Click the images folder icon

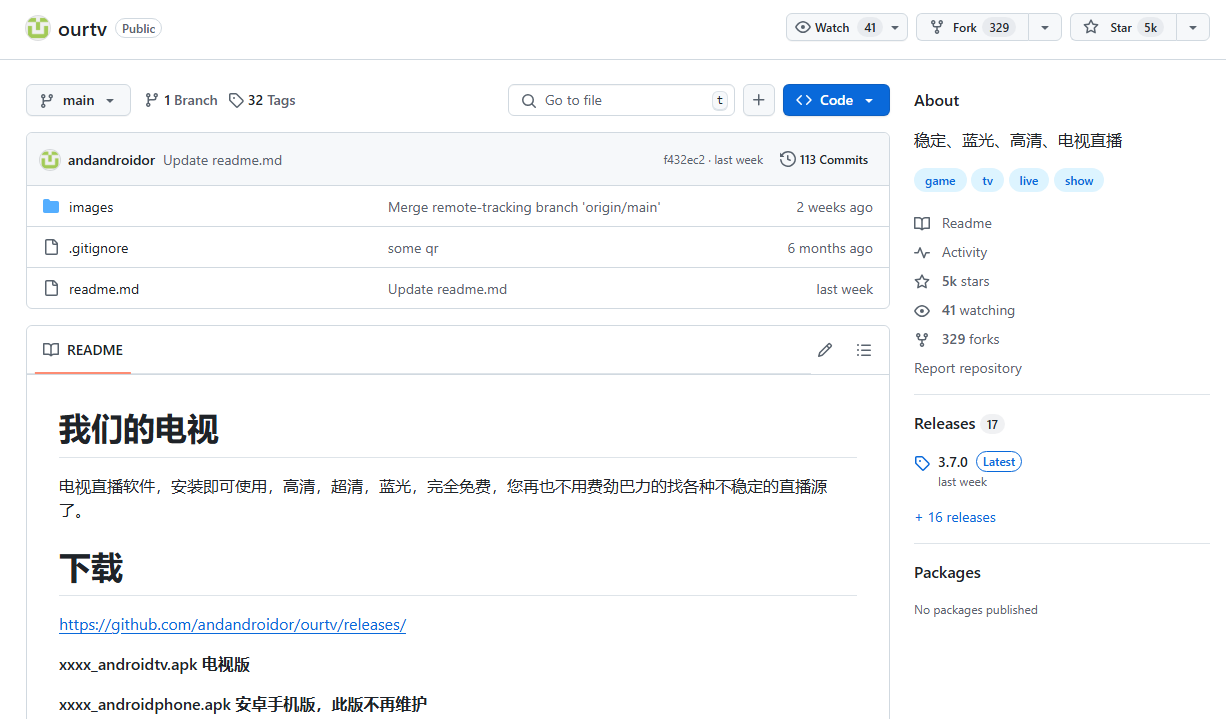[x=51, y=207]
